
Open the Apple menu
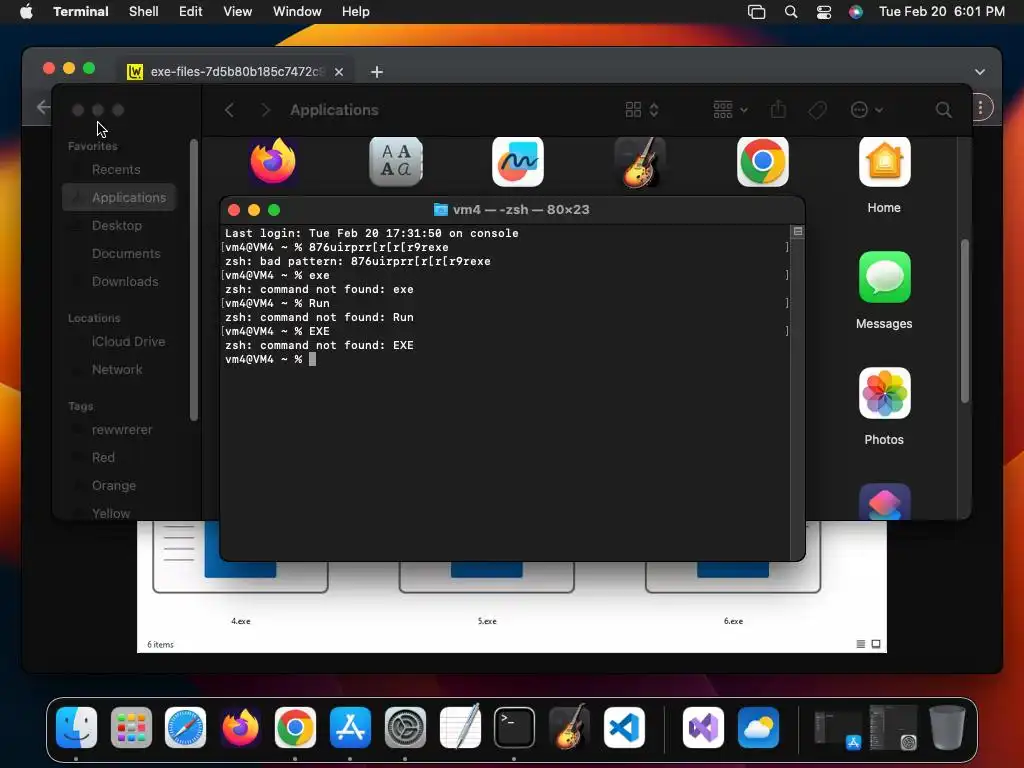coord(26,12)
